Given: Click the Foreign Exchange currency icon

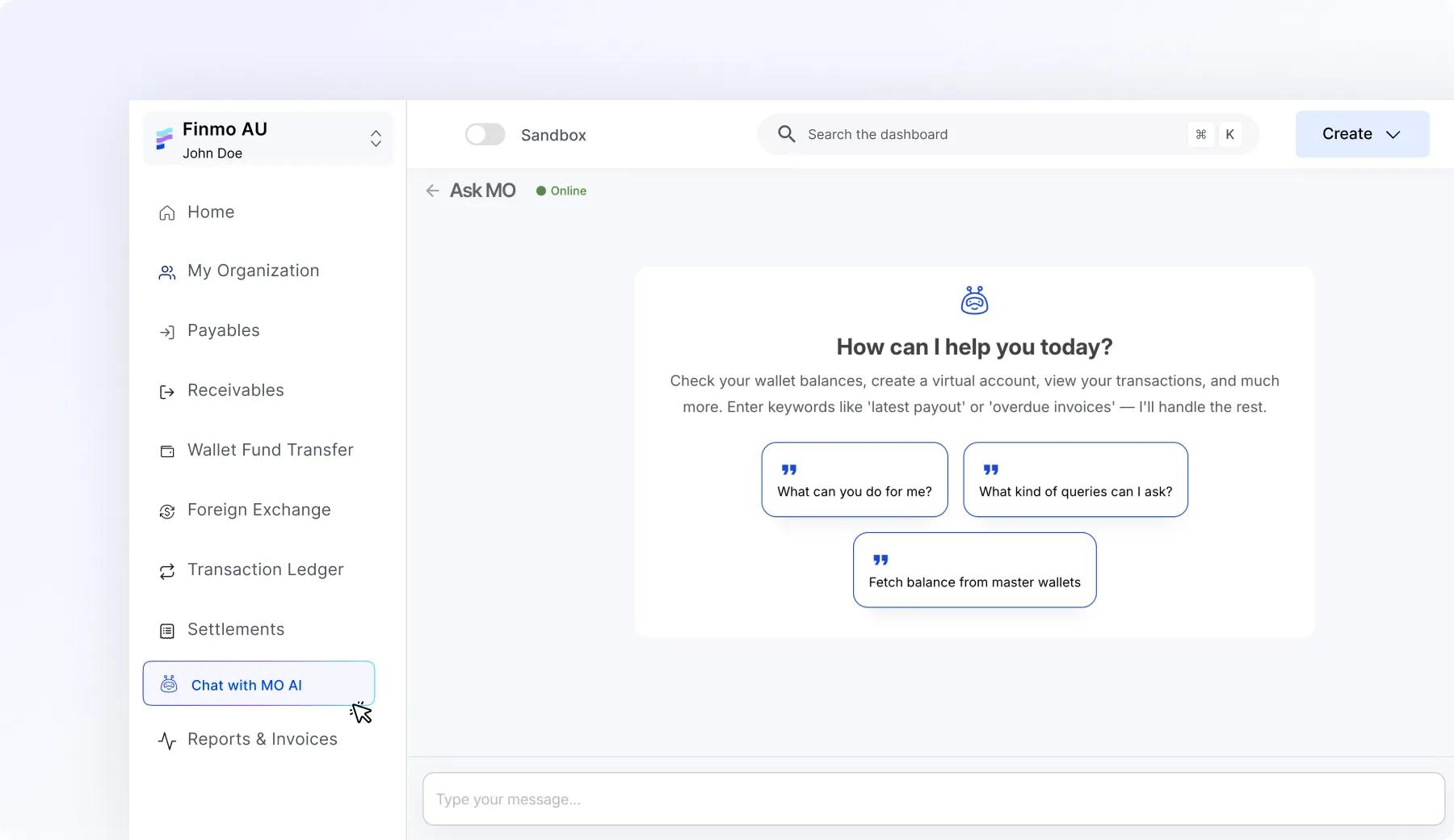Looking at the screenshot, I should click(x=167, y=511).
